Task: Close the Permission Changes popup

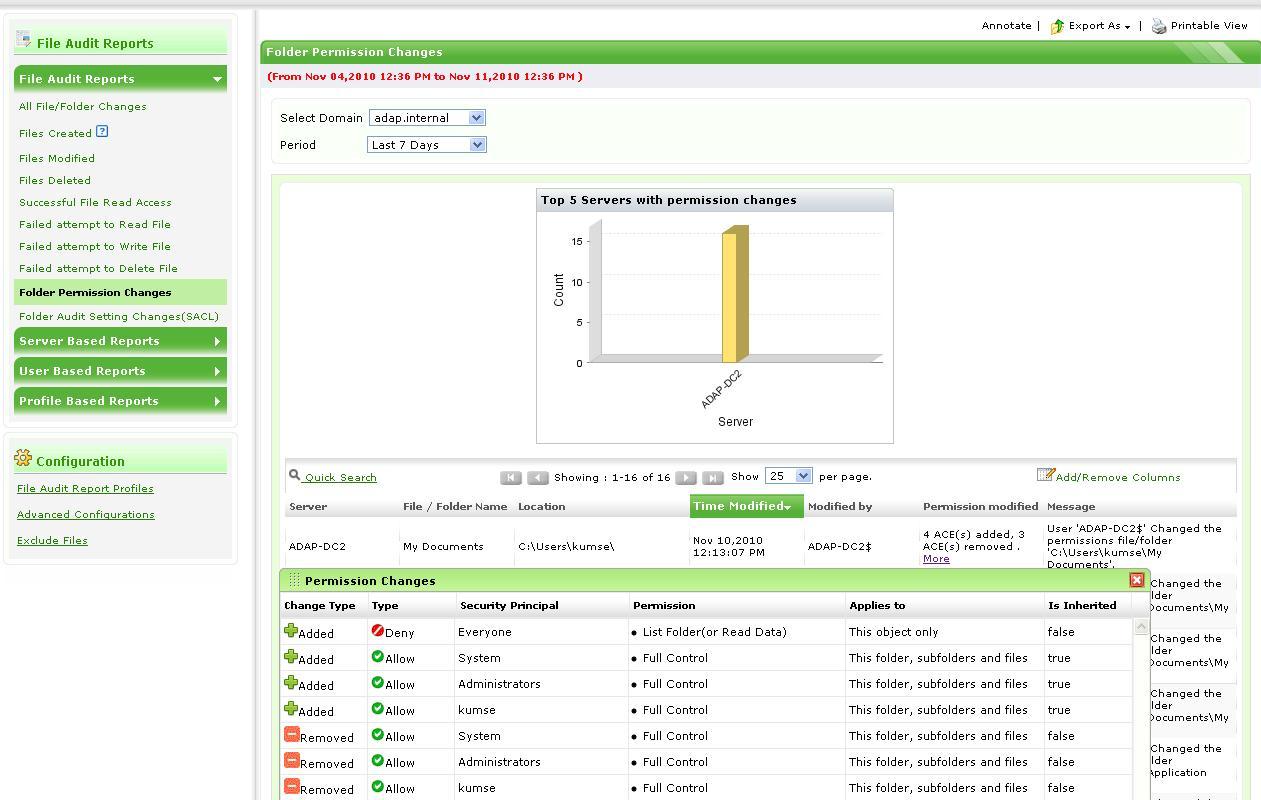Action: pos(1136,580)
